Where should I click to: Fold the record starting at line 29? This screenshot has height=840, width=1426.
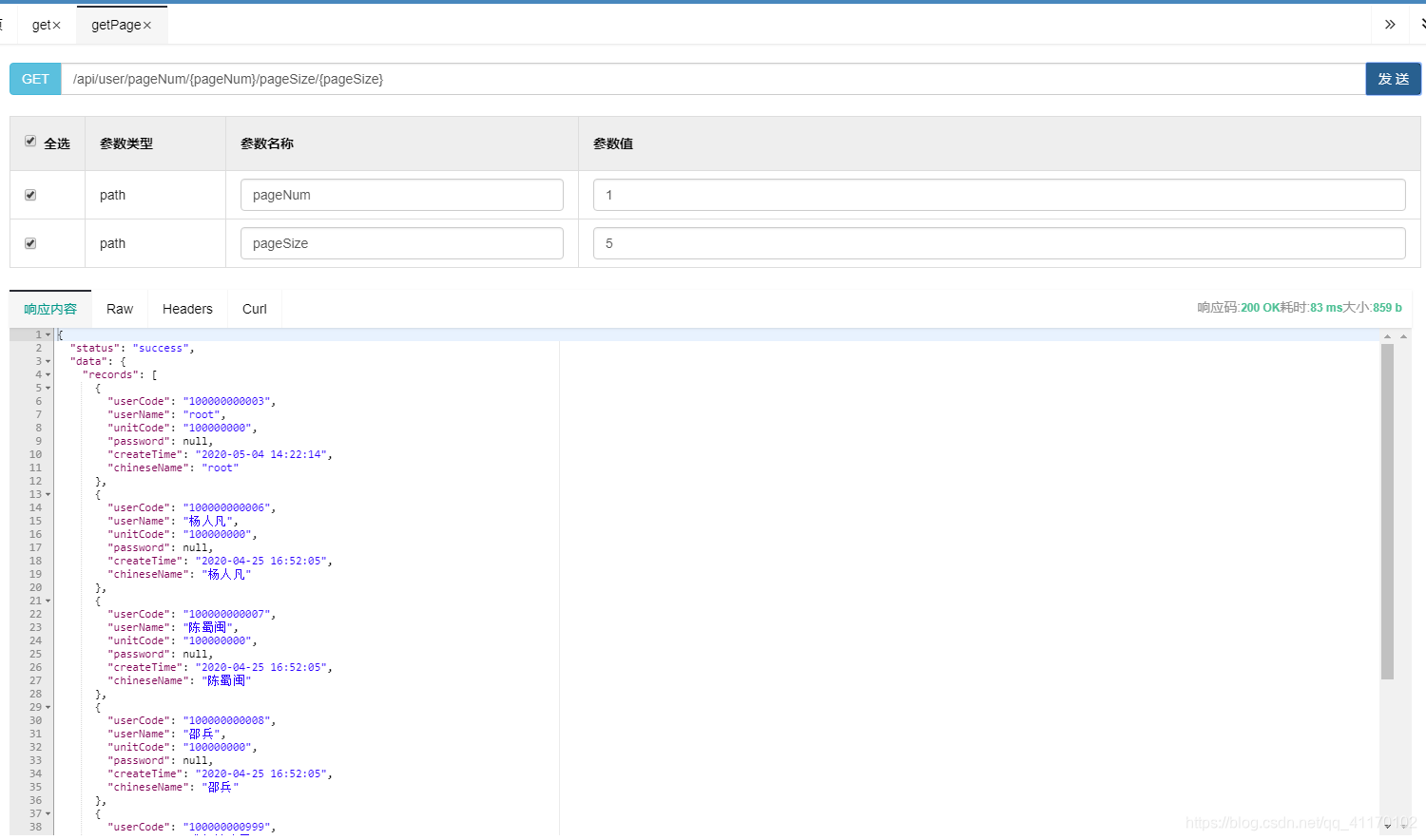48,707
